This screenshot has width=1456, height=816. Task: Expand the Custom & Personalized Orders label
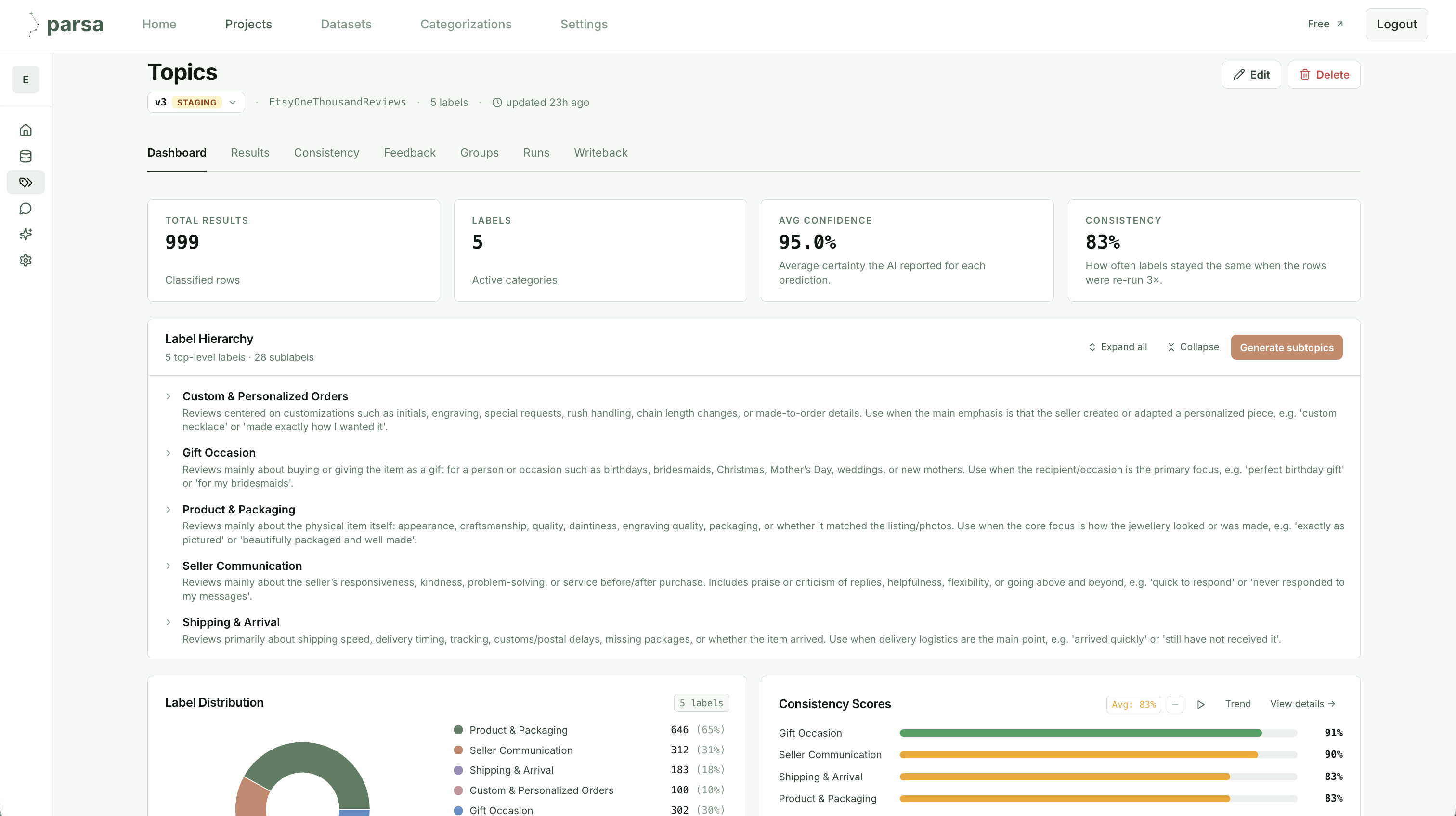168,396
